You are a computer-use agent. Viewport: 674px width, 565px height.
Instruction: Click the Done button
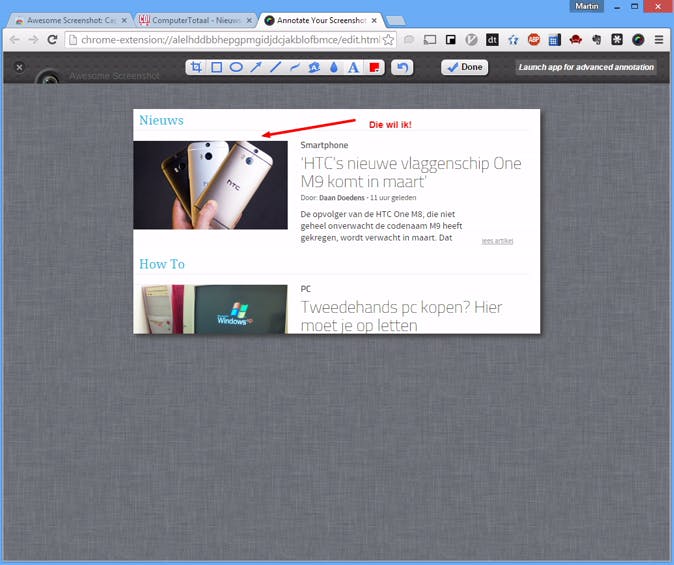[x=465, y=67]
